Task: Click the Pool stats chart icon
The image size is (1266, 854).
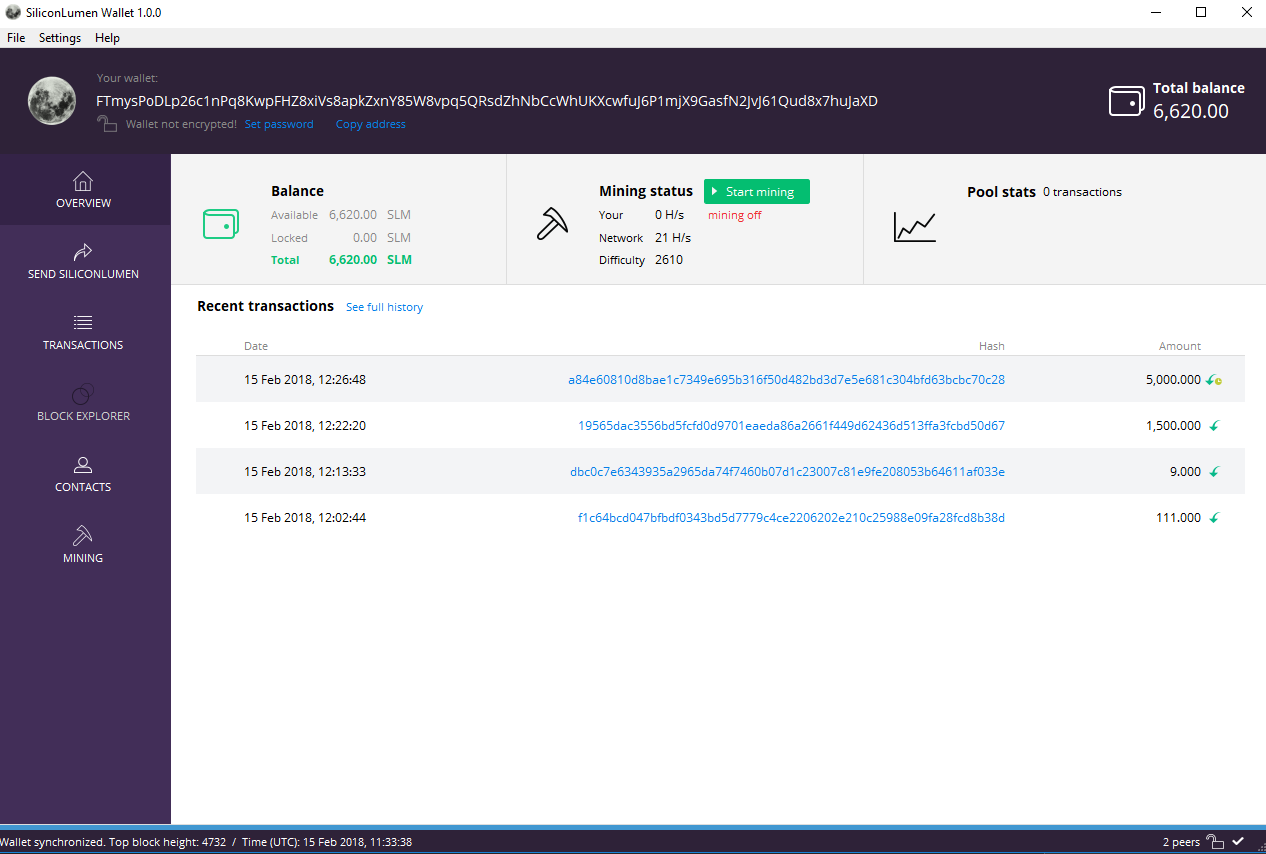Action: point(914,226)
